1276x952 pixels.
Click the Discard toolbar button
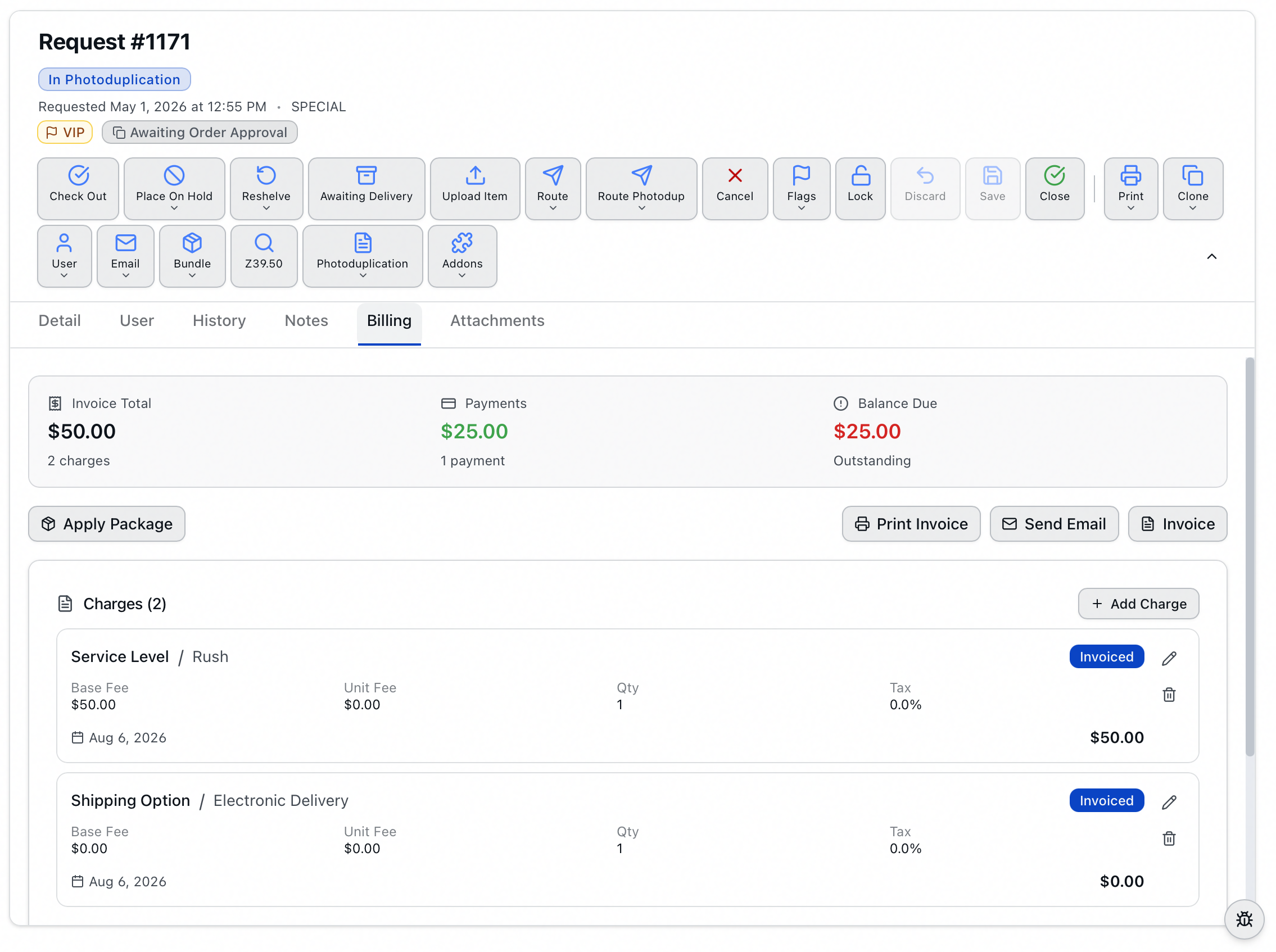point(925,188)
